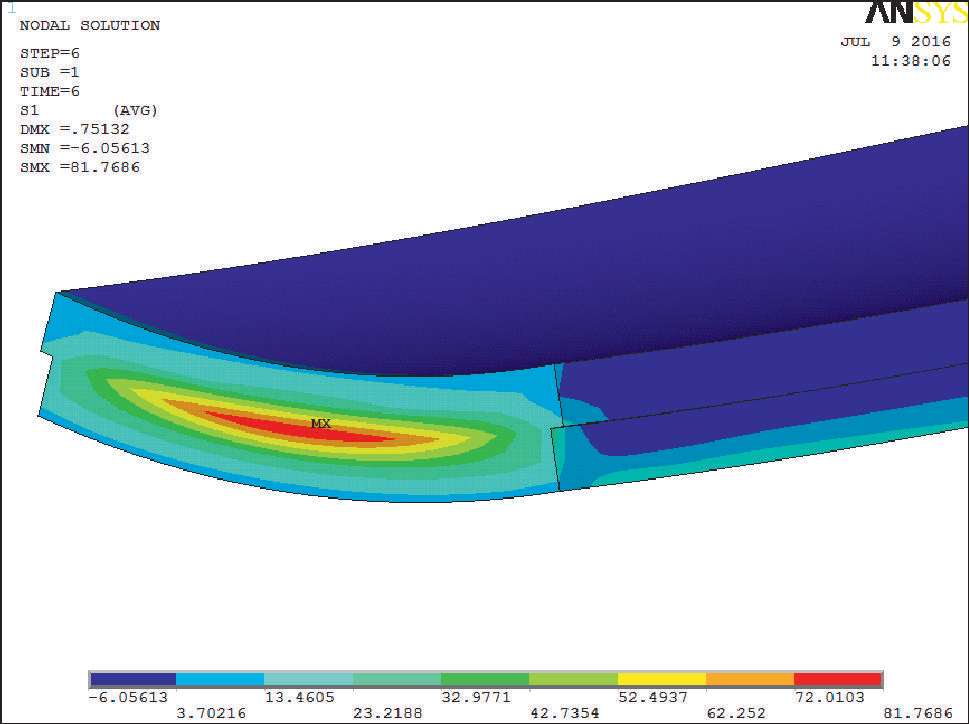The image size is (969, 724).
Task: Click the DMX =.75132 value
Action: (74, 129)
